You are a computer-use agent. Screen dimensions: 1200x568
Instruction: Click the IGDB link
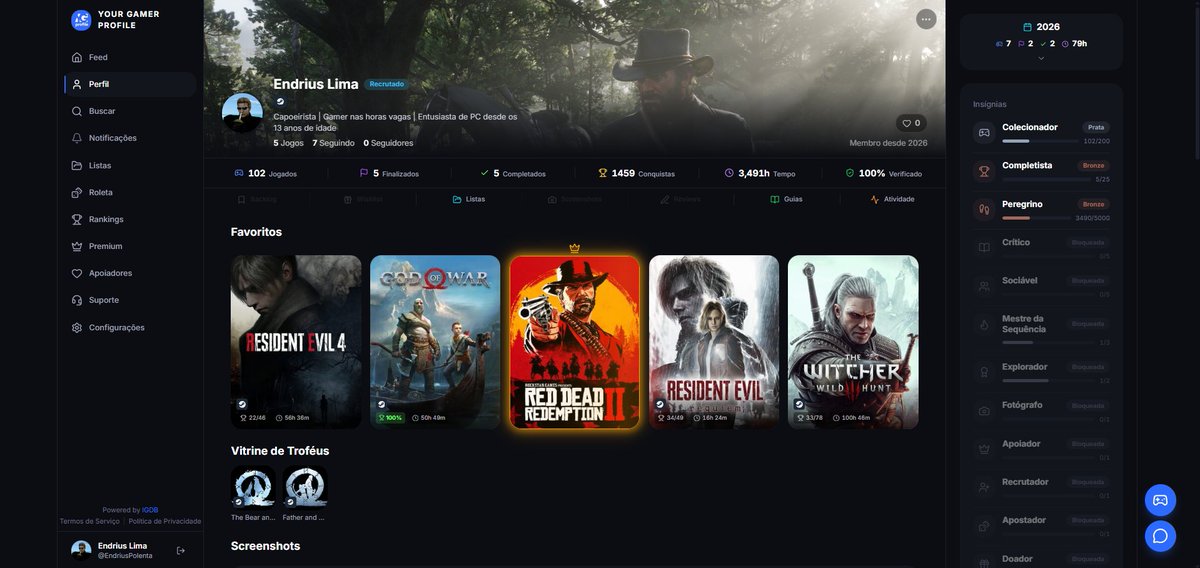(150, 510)
